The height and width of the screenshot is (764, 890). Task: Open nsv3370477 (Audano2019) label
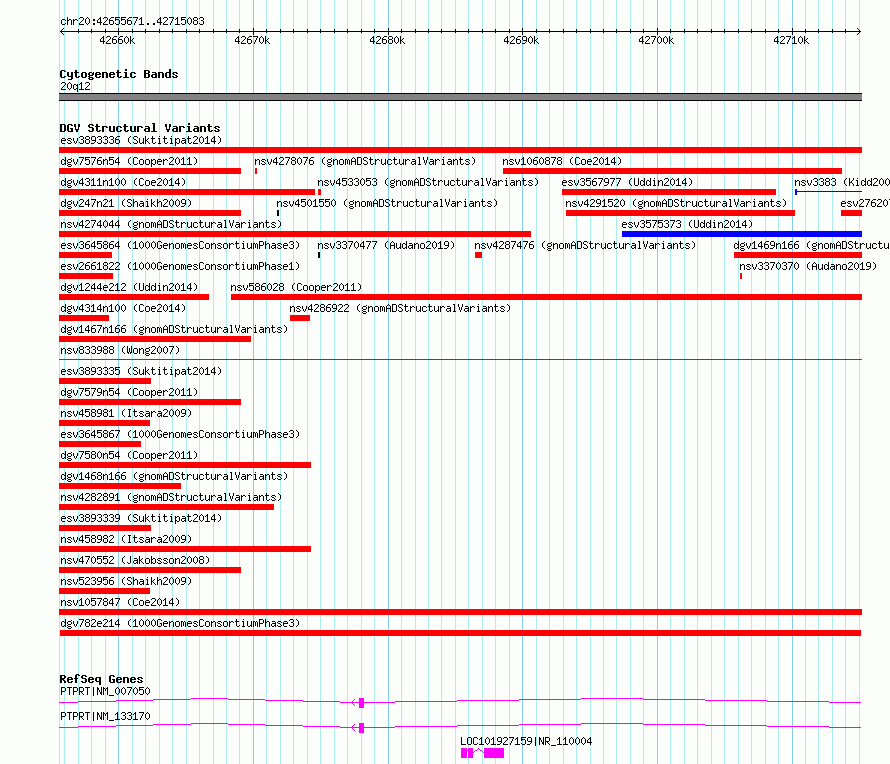click(x=386, y=245)
